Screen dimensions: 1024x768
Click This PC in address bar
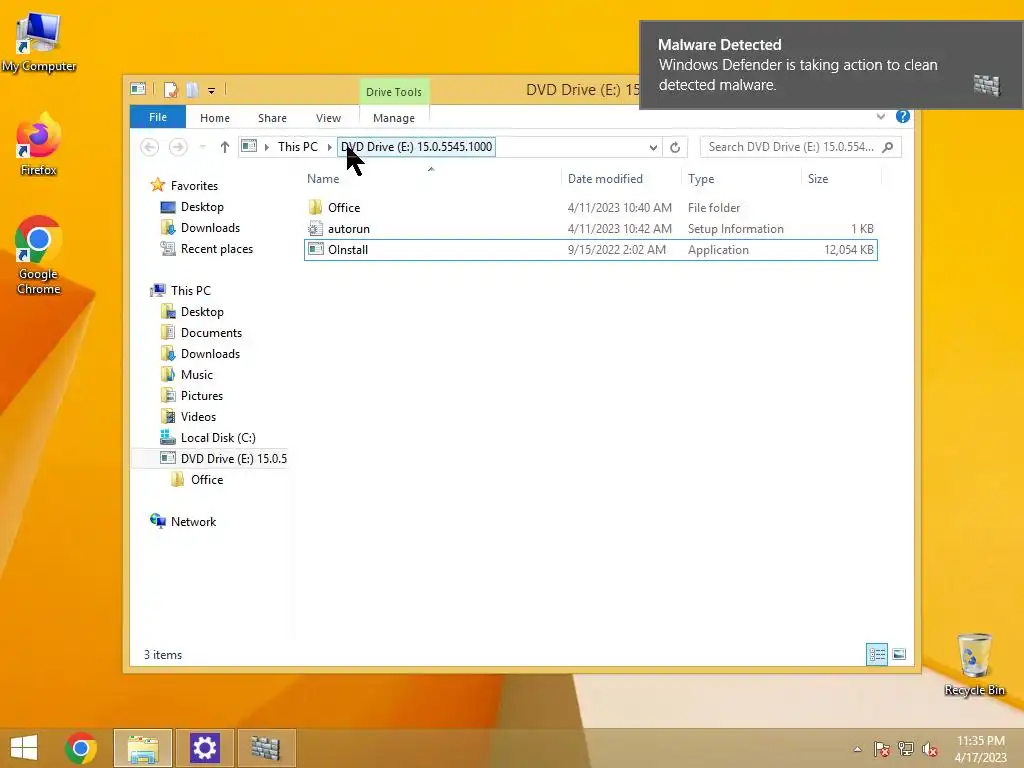click(298, 147)
